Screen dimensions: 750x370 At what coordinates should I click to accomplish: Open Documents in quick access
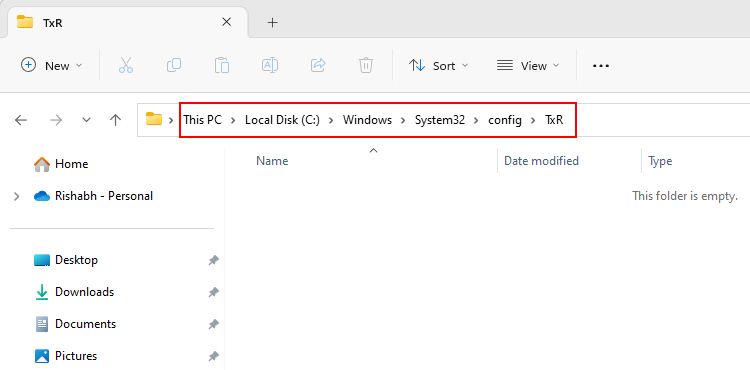point(76,324)
